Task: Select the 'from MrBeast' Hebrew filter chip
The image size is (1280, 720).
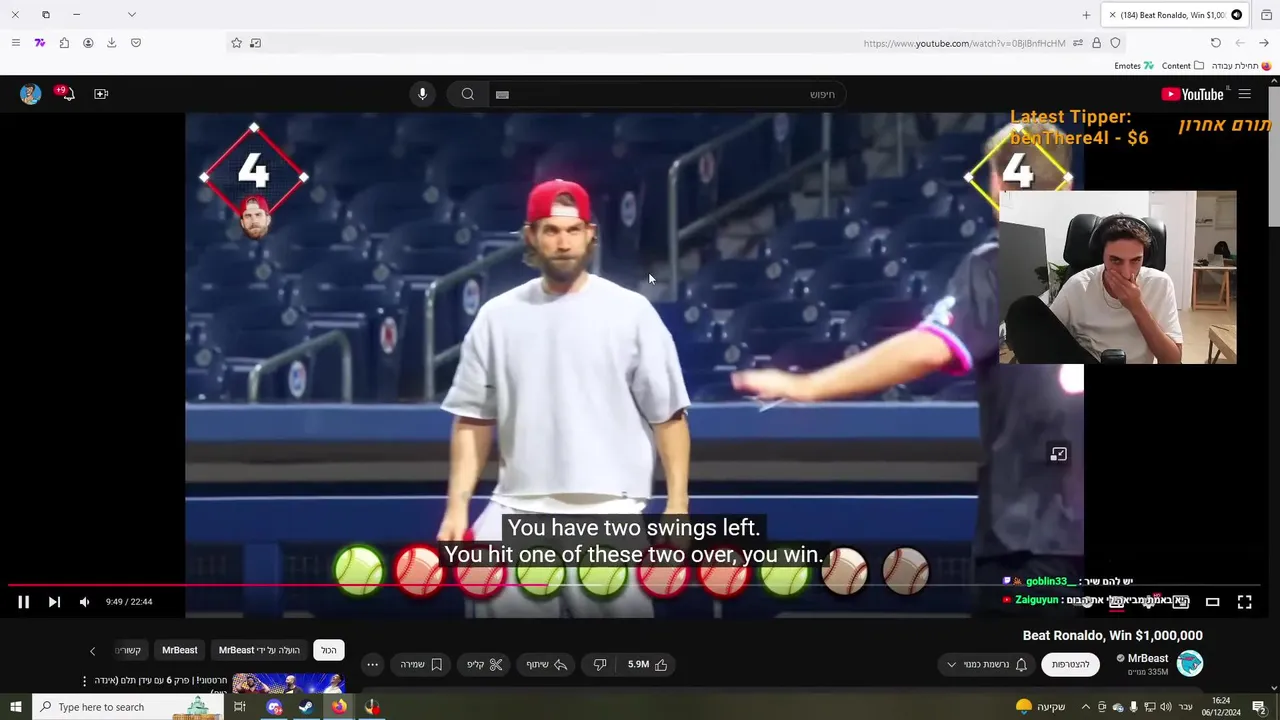Action: pos(259,650)
